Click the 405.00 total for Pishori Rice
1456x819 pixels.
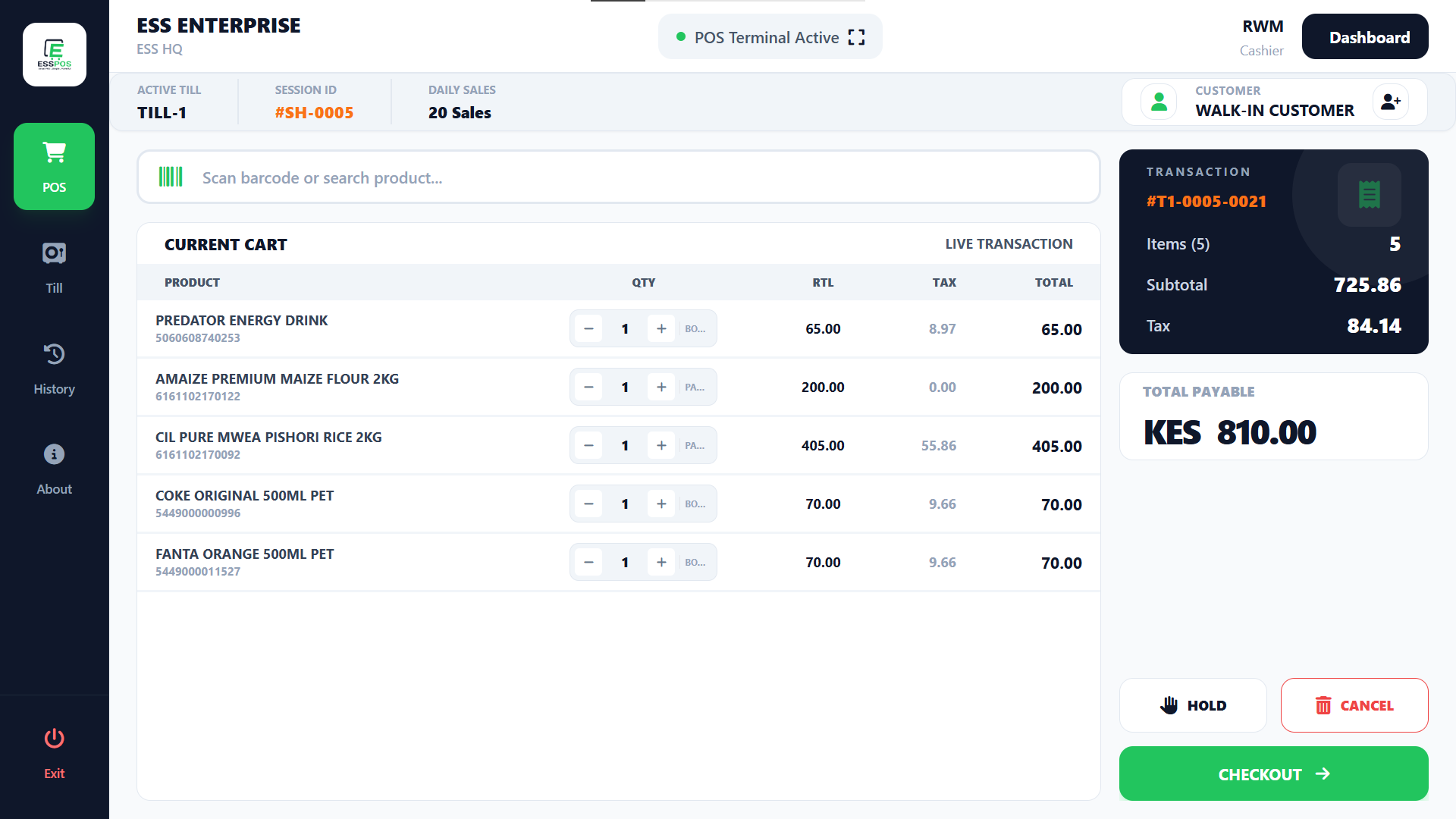coord(1057,446)
